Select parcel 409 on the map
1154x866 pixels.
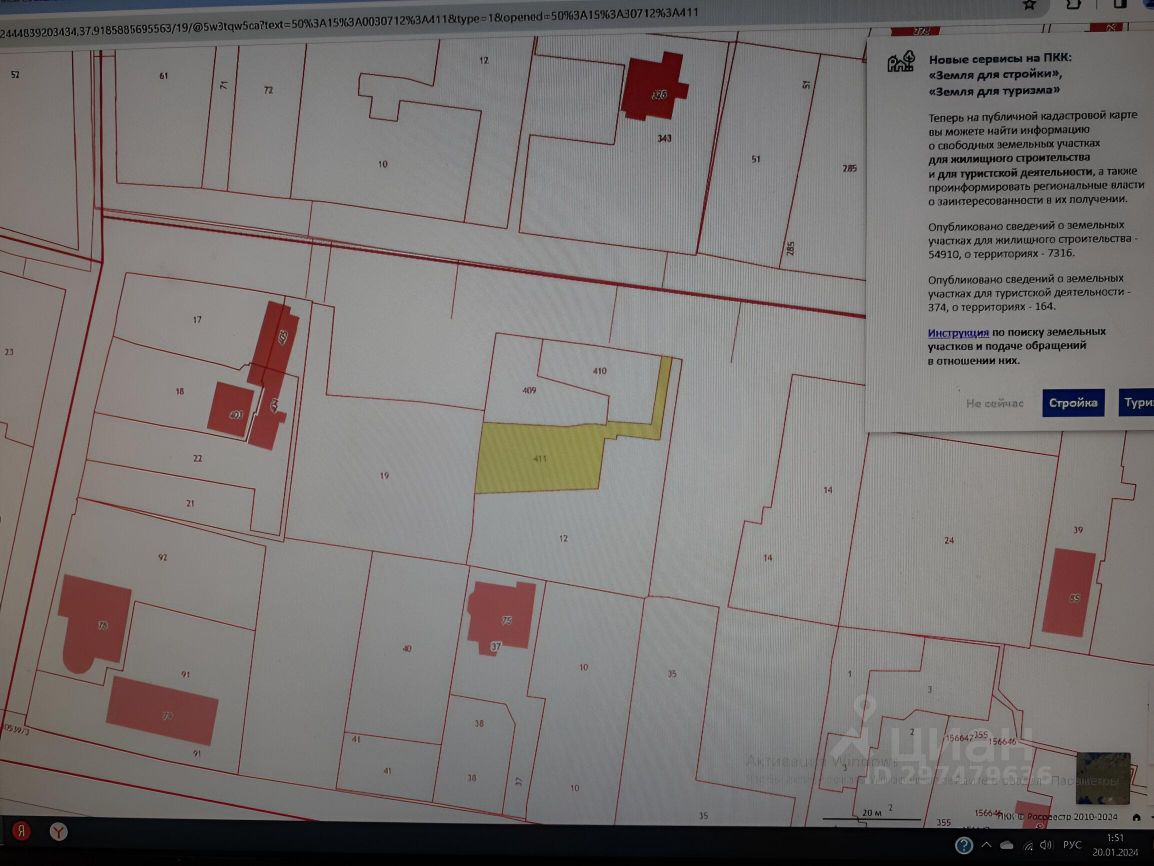tap(529, 390)
